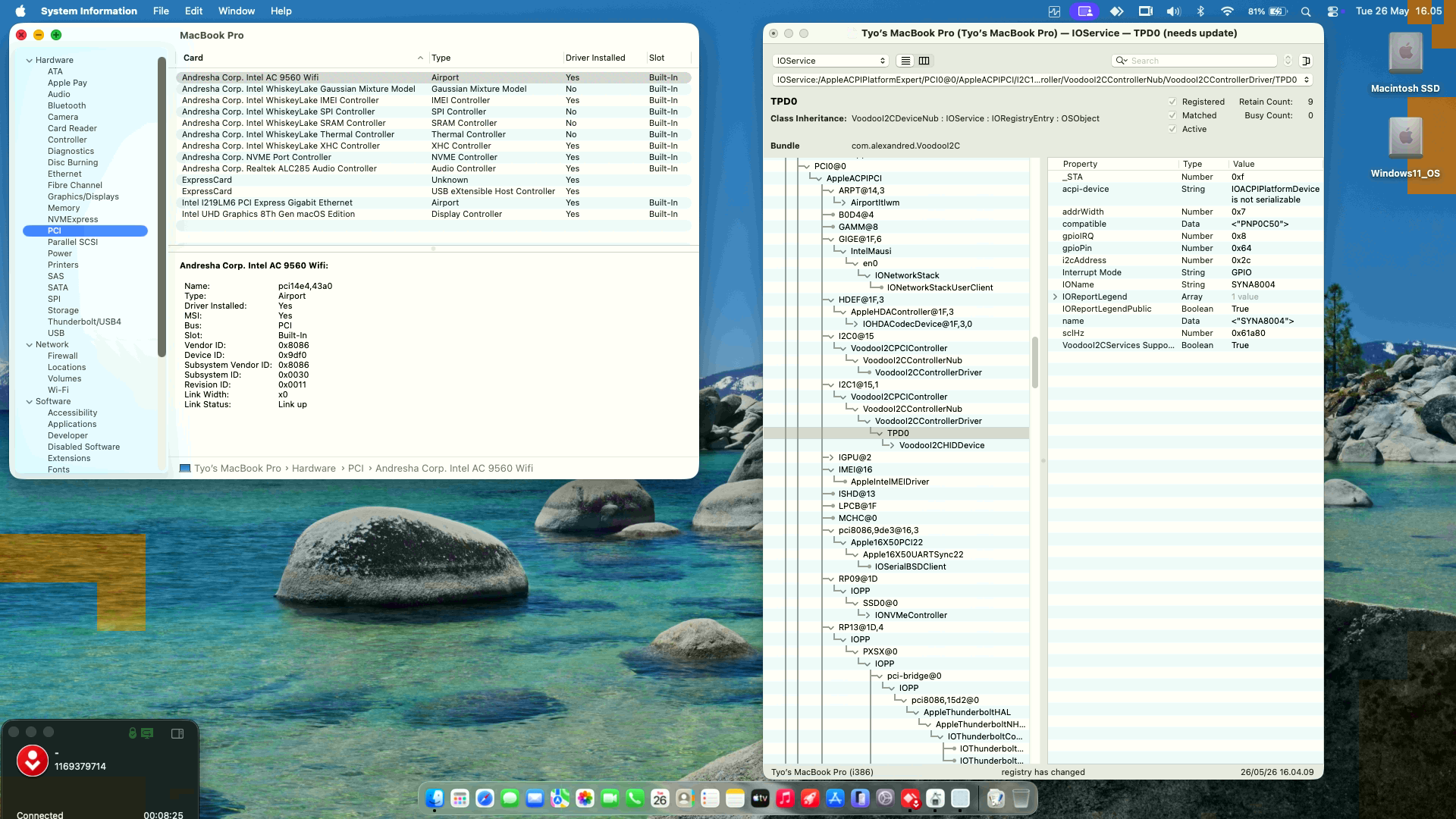This screenshot has width=1456, height=819.
Task: Open Control Center in the menu bar
Action: click(1332, 11)
